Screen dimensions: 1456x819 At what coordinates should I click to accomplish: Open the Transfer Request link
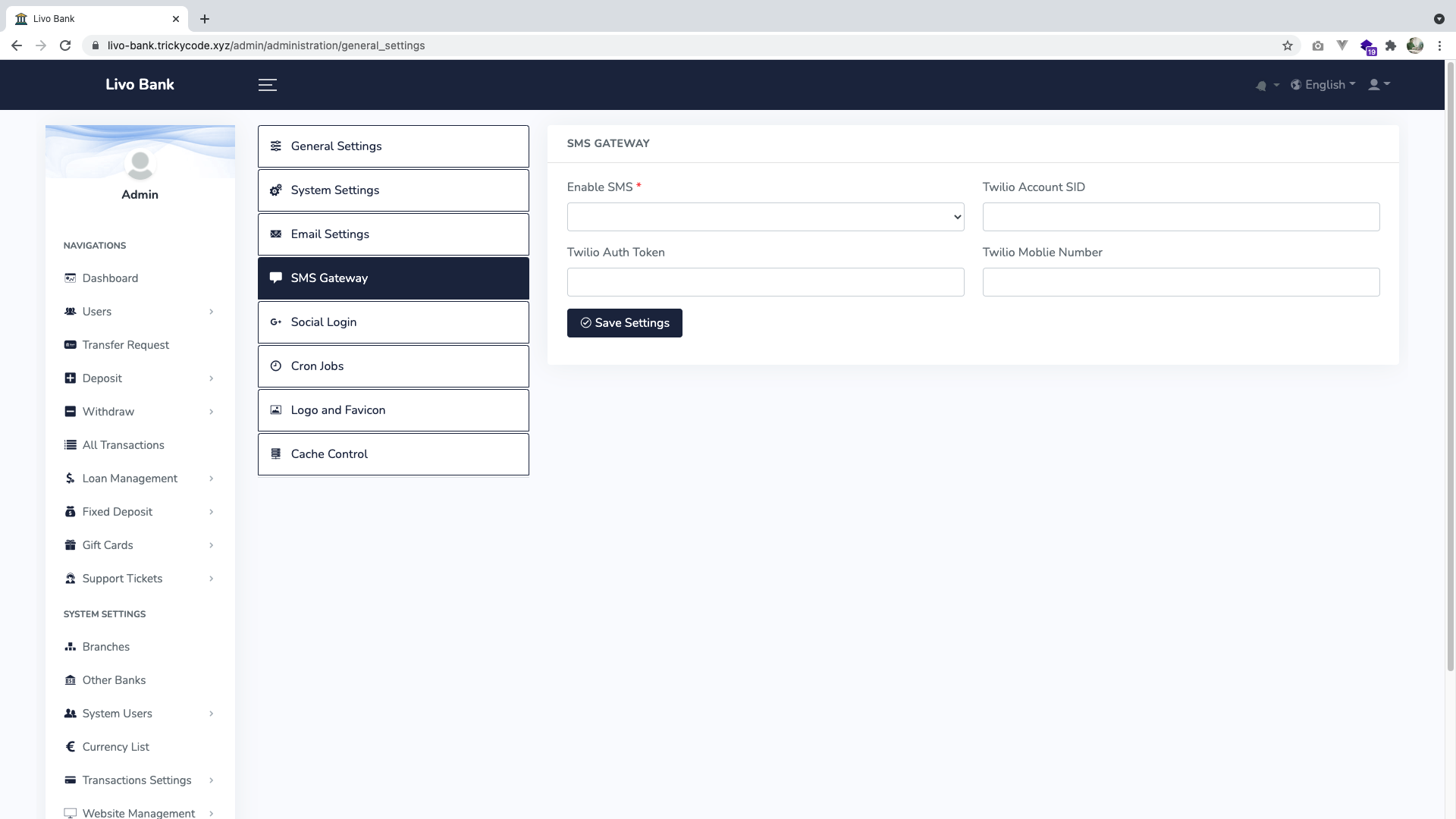click(126, 345)
